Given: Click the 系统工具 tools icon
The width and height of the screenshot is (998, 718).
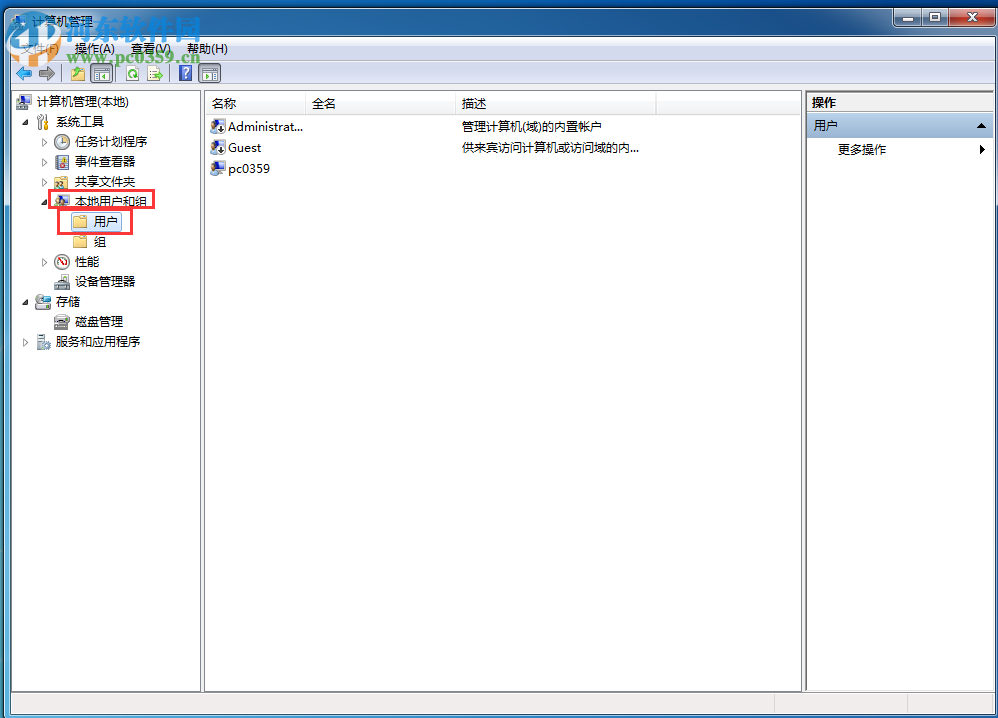Looking at the screenshot, I should click(x=43, y=122).
